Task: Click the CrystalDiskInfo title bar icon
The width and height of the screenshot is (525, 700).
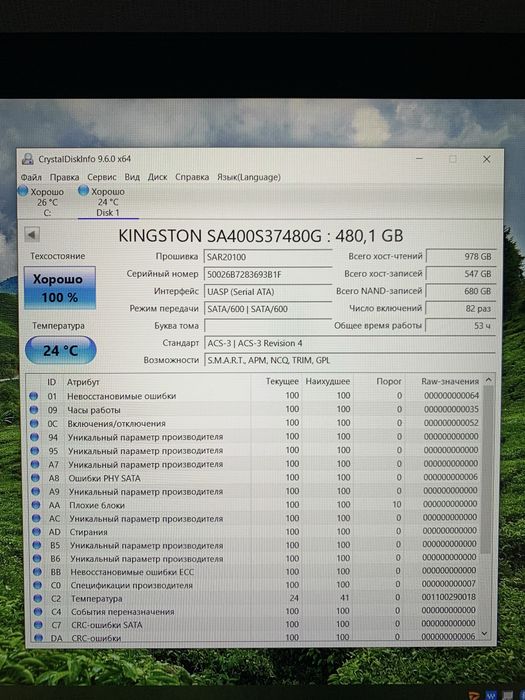Action: 28,159
